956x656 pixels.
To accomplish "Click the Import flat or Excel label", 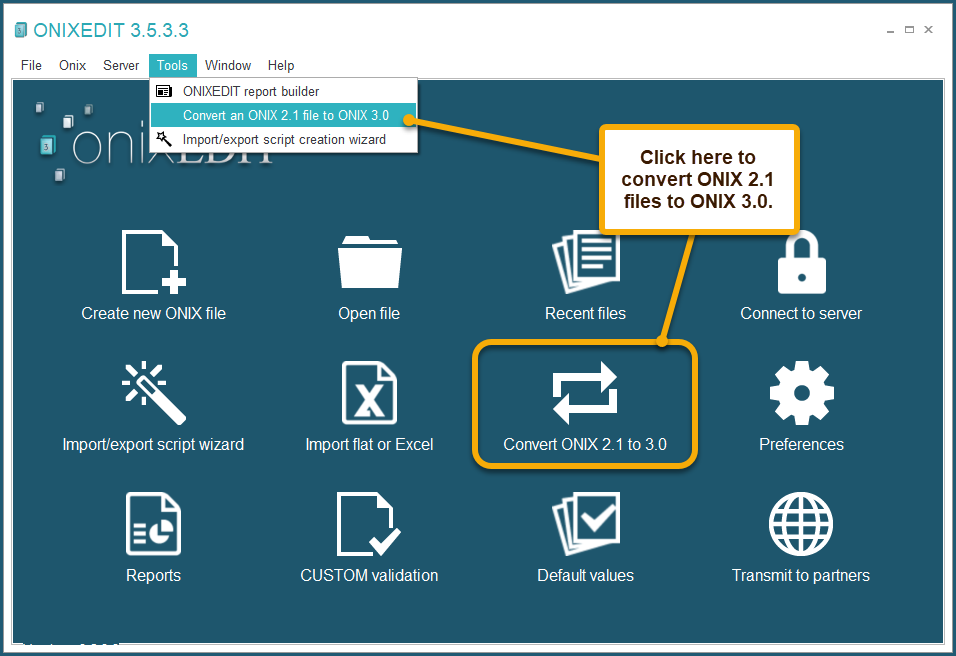I will [x=369, y=444].
